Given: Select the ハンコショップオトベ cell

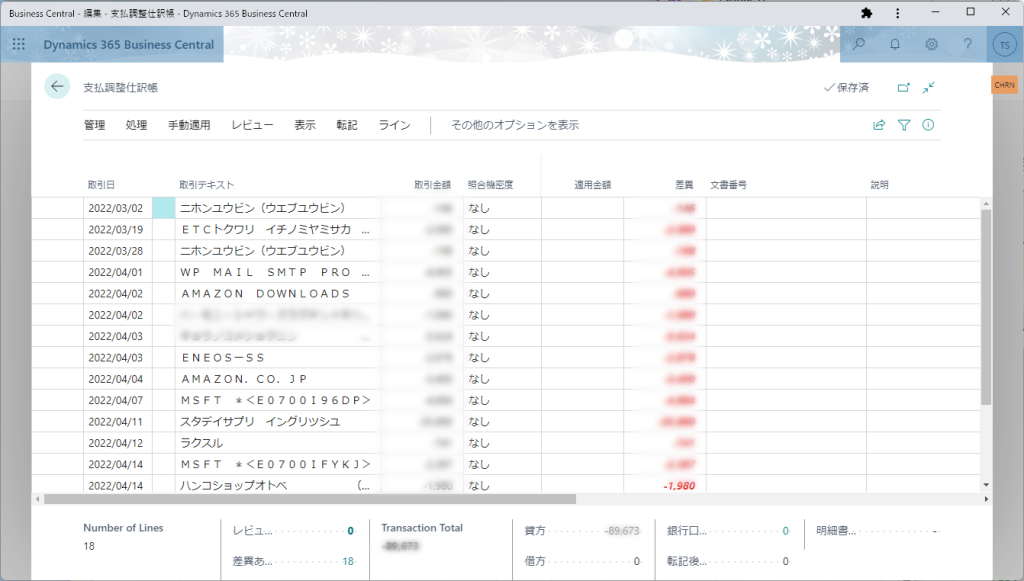Looking at the screenshot, I should 278,484.
